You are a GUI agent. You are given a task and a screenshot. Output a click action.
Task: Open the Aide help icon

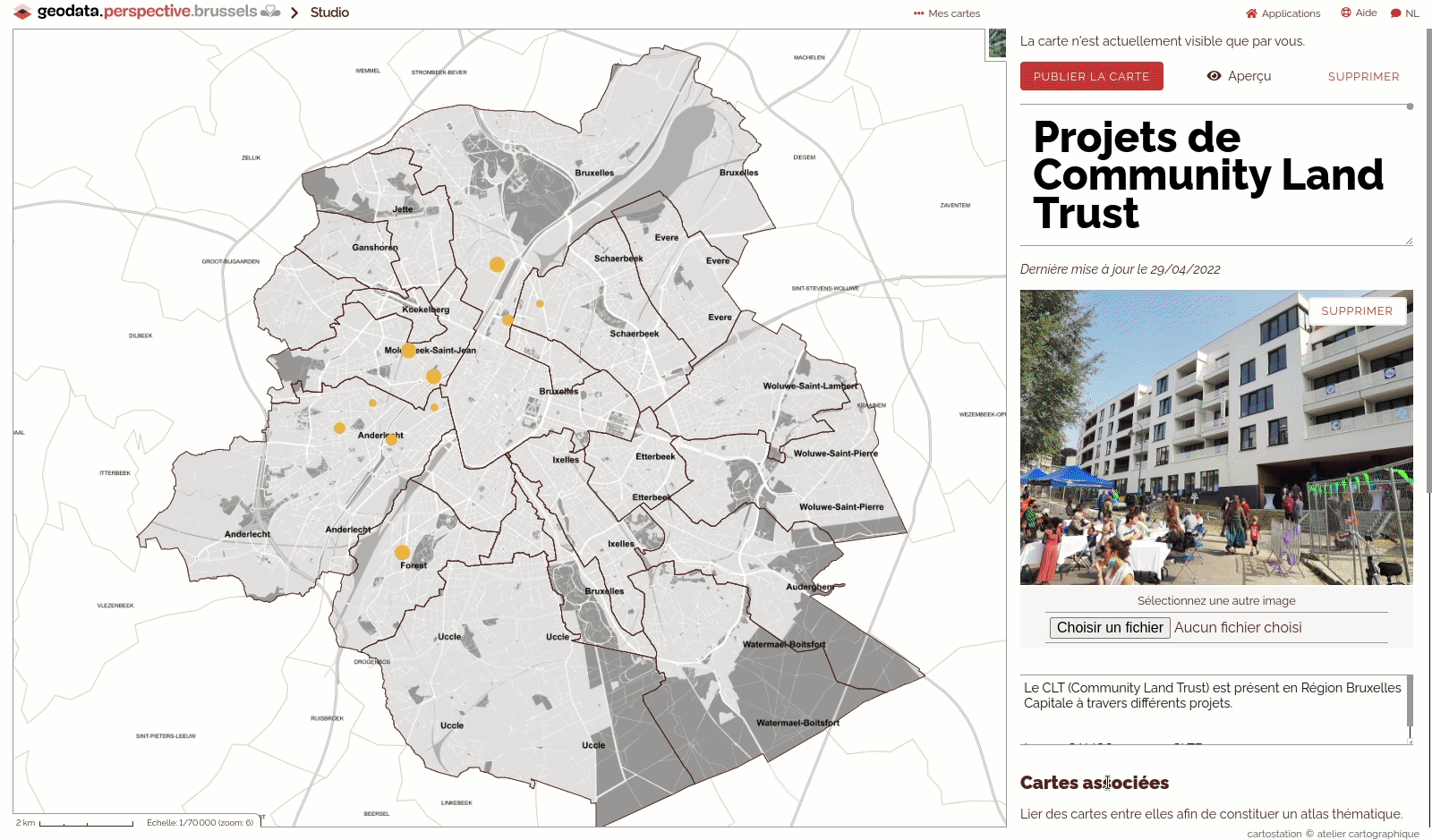click(x=1345, y=13)
